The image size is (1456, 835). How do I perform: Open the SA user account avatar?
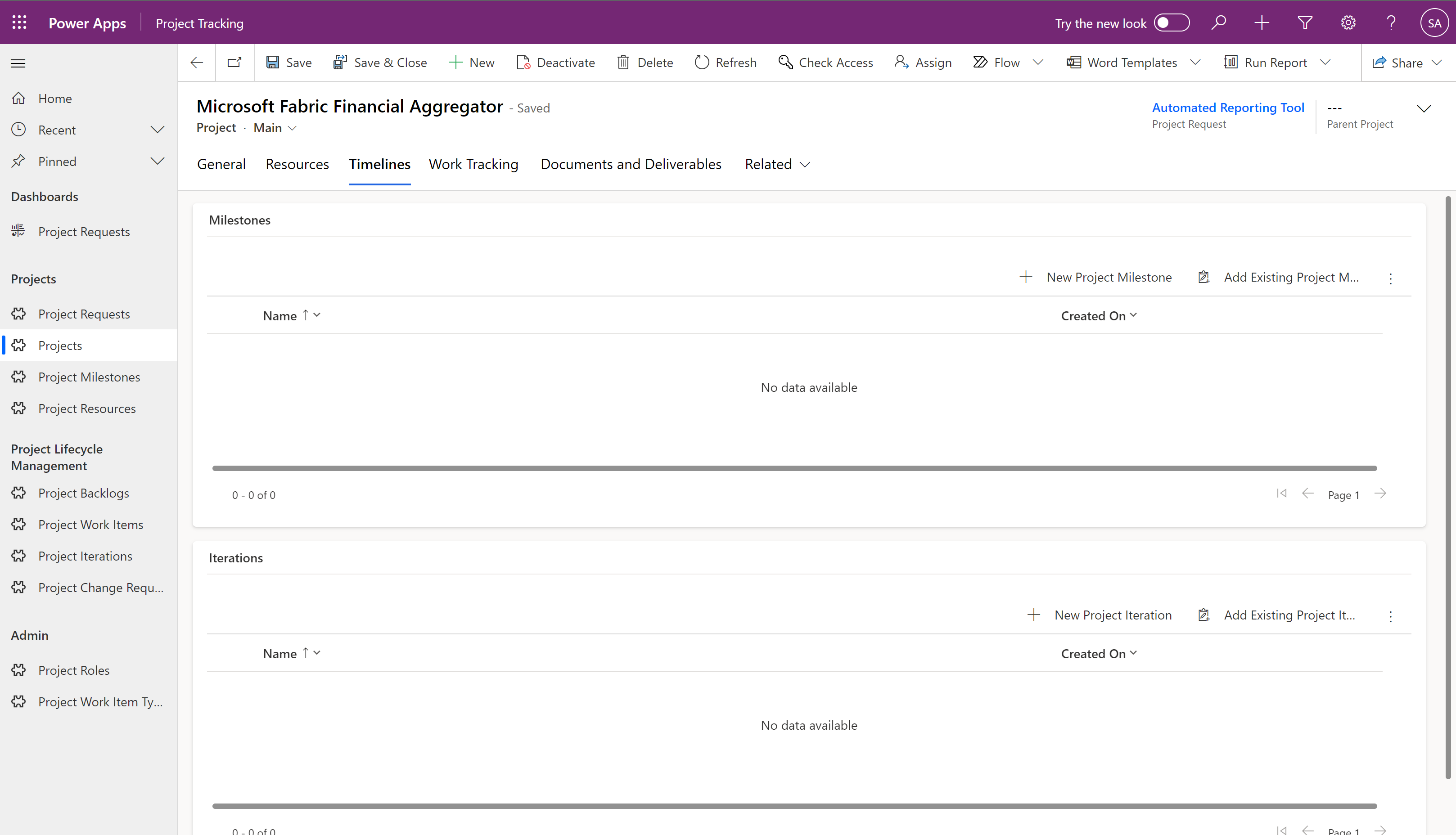coord(1434,23)
